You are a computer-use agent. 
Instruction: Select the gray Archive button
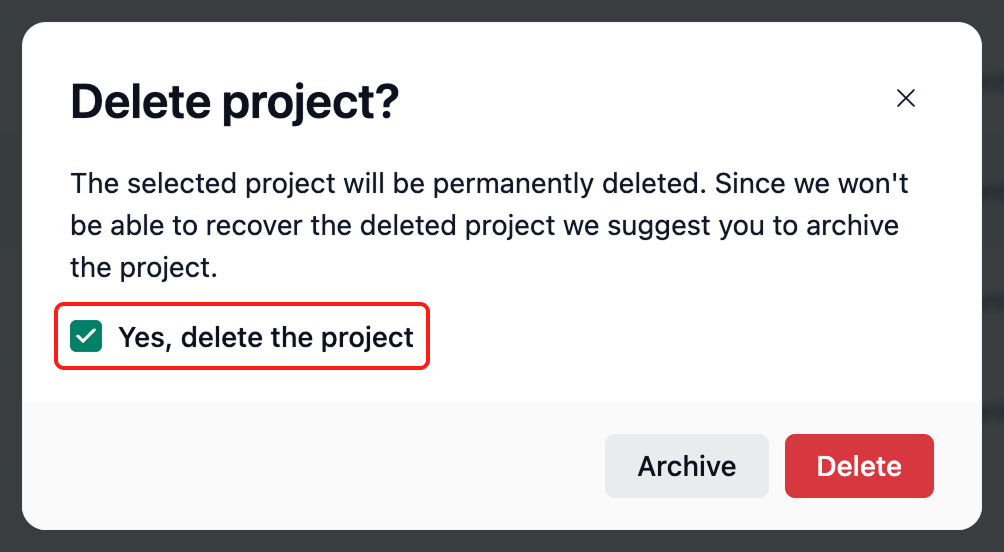click(x=686, y=466)
